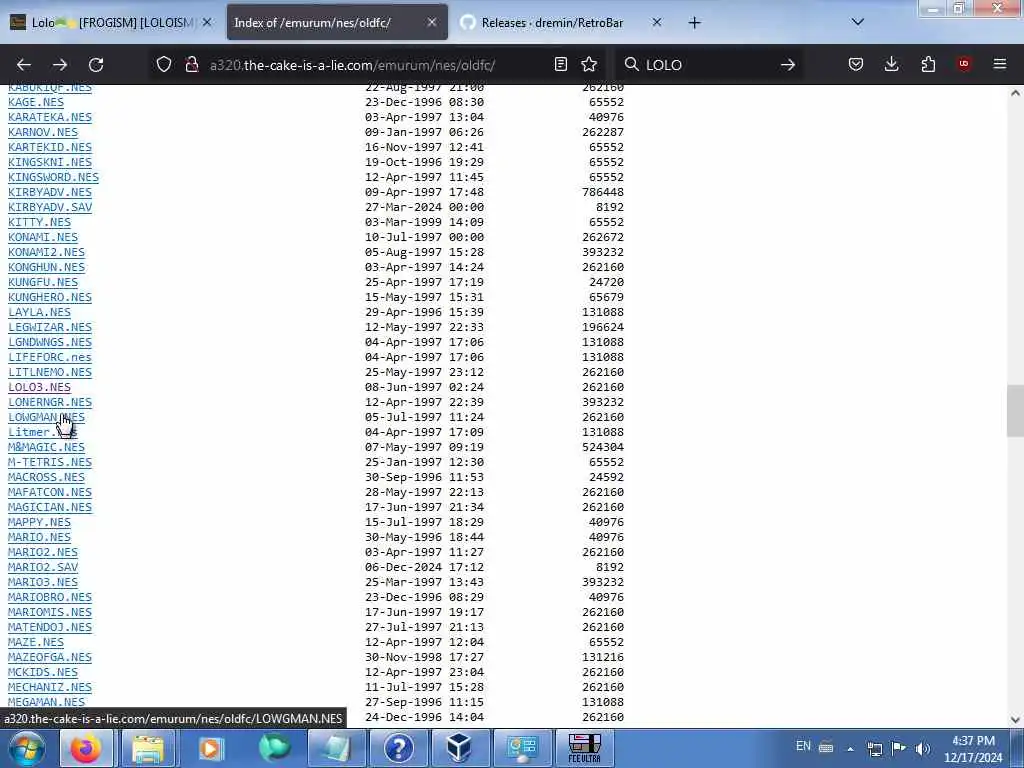Go back to the previous page
Viewport: 1024px width, 768px height.
24,65
